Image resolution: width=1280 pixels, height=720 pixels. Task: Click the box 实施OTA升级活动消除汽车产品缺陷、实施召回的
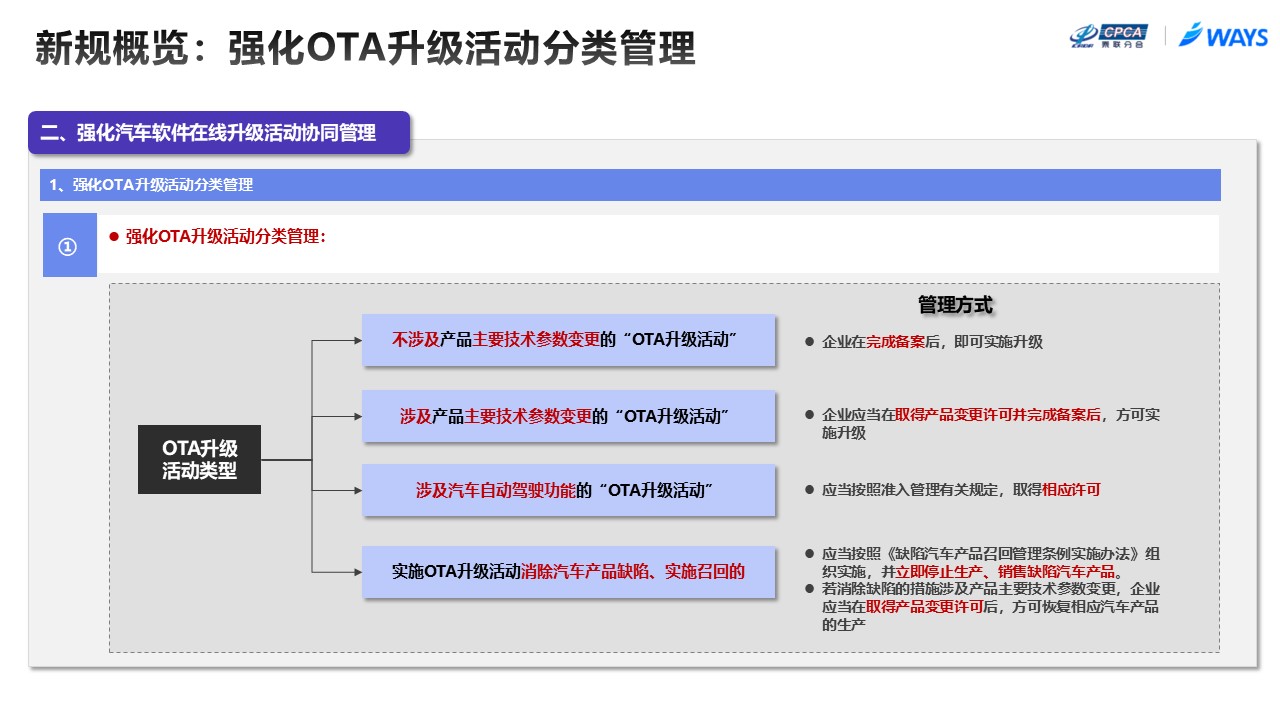[x=568, y=572]
